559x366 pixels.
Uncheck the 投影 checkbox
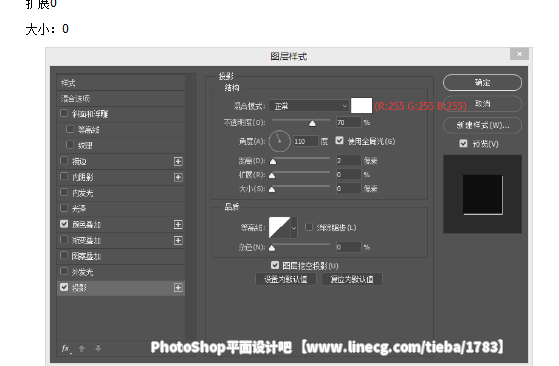64,287
